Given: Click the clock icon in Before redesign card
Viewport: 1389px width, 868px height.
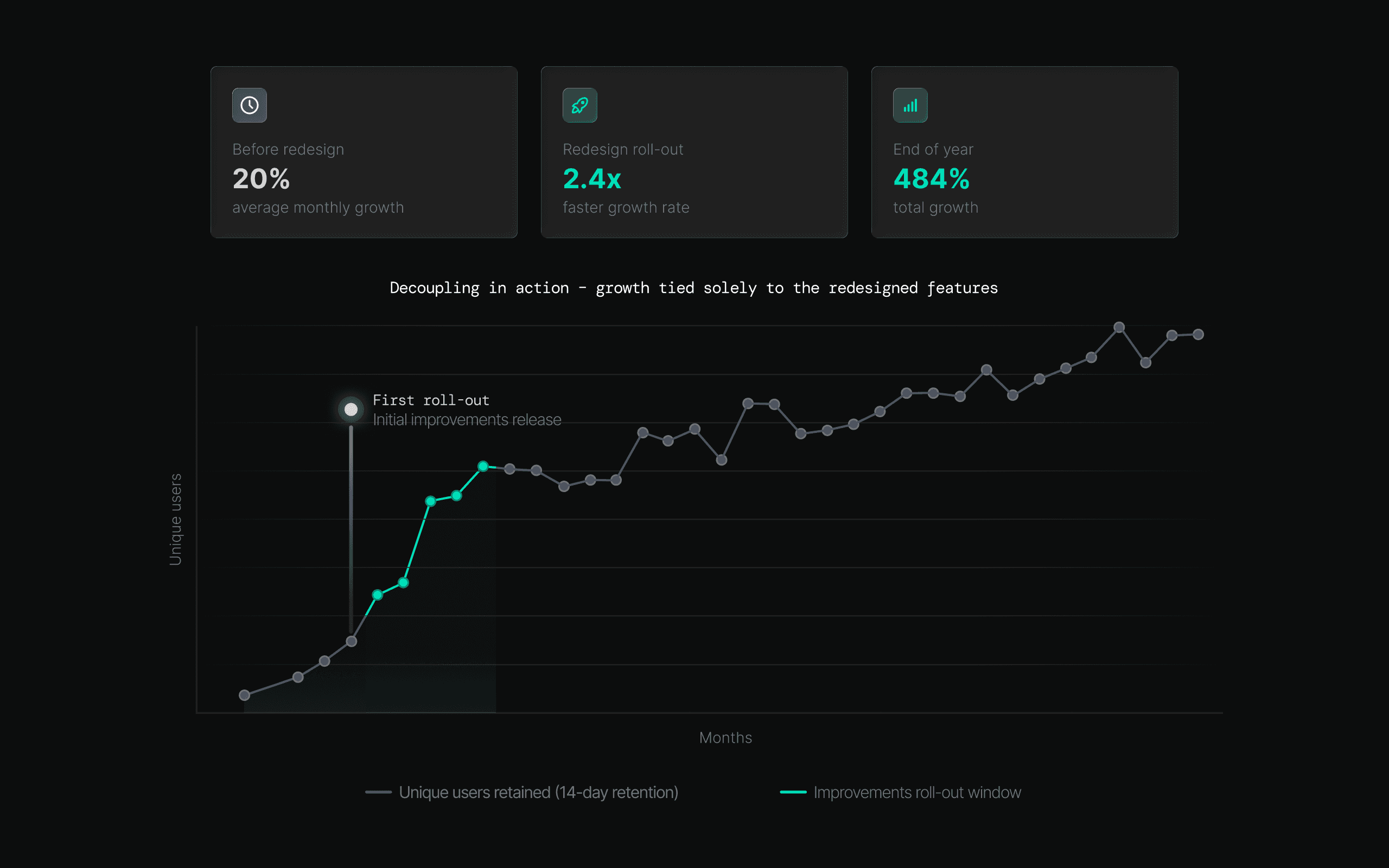Looking at the screenshot, I should (x=249, y=105).
